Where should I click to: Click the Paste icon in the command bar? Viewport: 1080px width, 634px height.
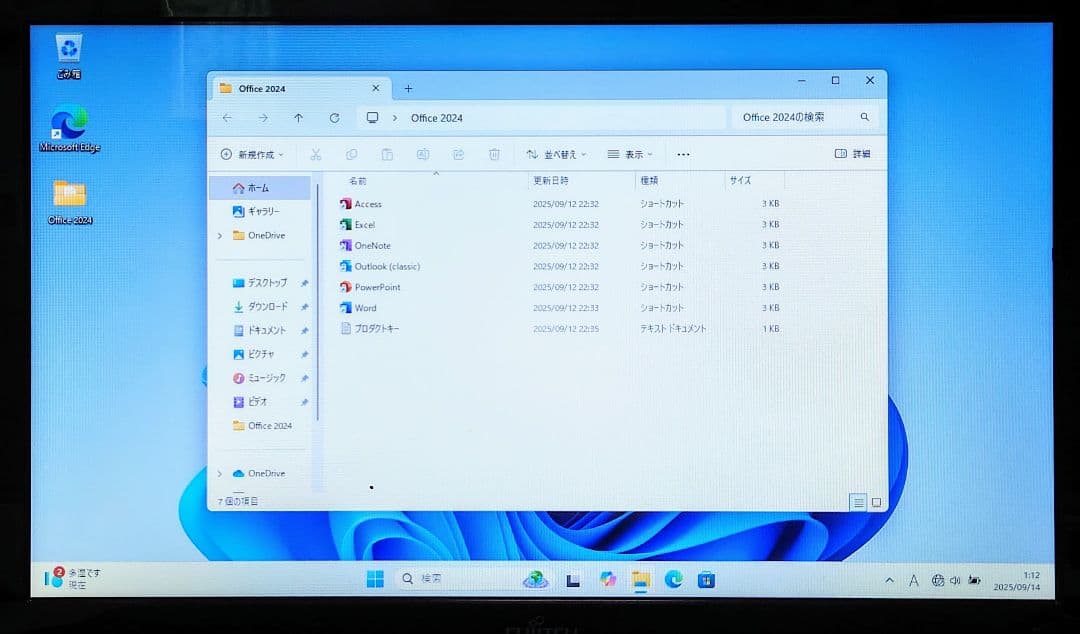387,154
